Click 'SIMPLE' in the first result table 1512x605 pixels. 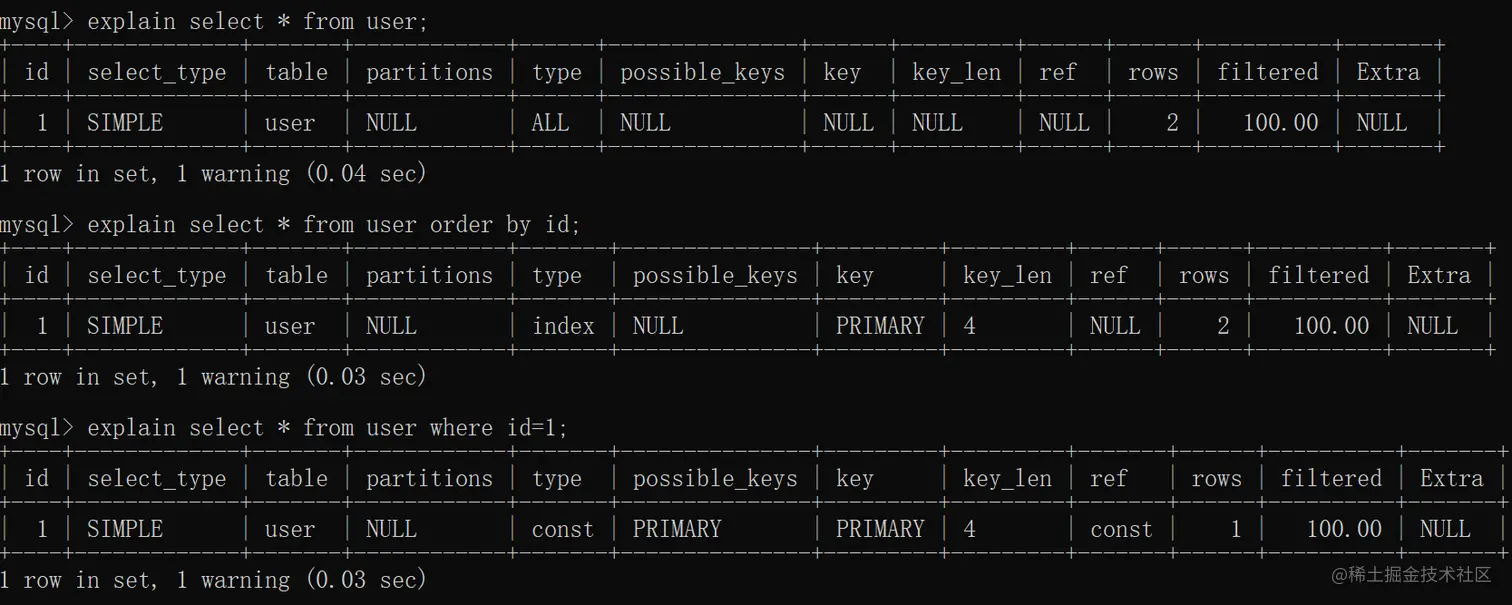click(x=125, y=122)
